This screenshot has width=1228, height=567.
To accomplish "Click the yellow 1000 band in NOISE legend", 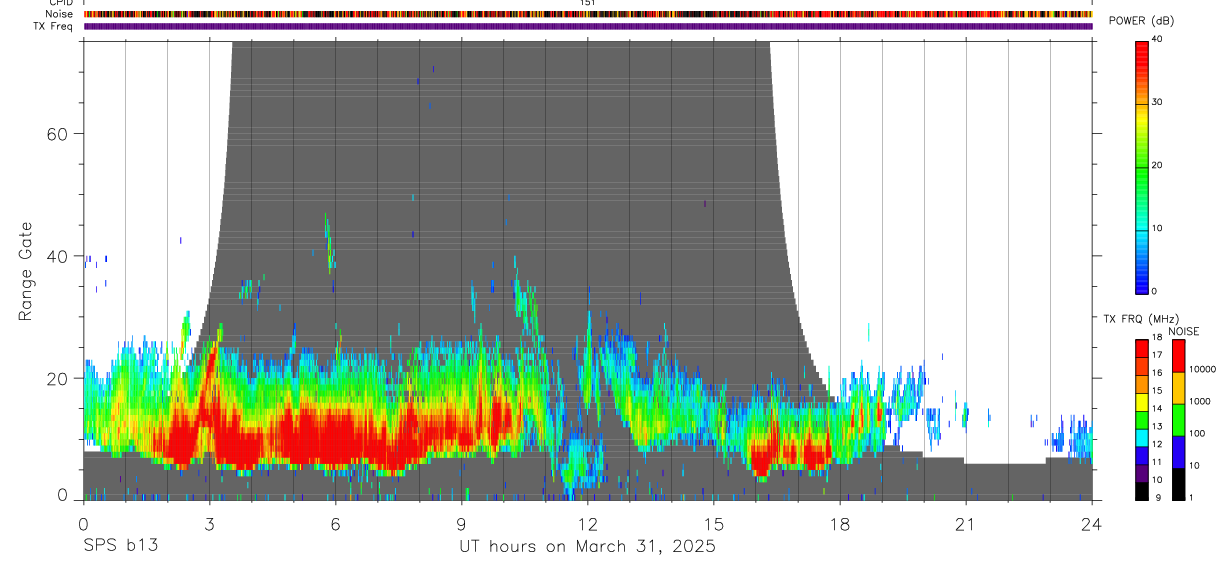I will pos(1177,386).
